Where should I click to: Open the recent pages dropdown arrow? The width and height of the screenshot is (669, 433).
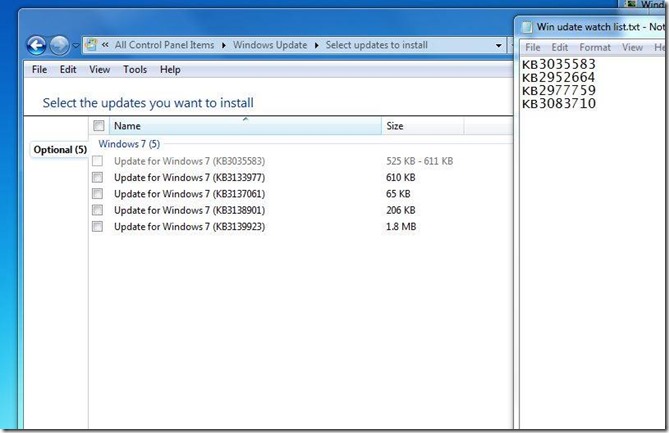pos(75,46)
